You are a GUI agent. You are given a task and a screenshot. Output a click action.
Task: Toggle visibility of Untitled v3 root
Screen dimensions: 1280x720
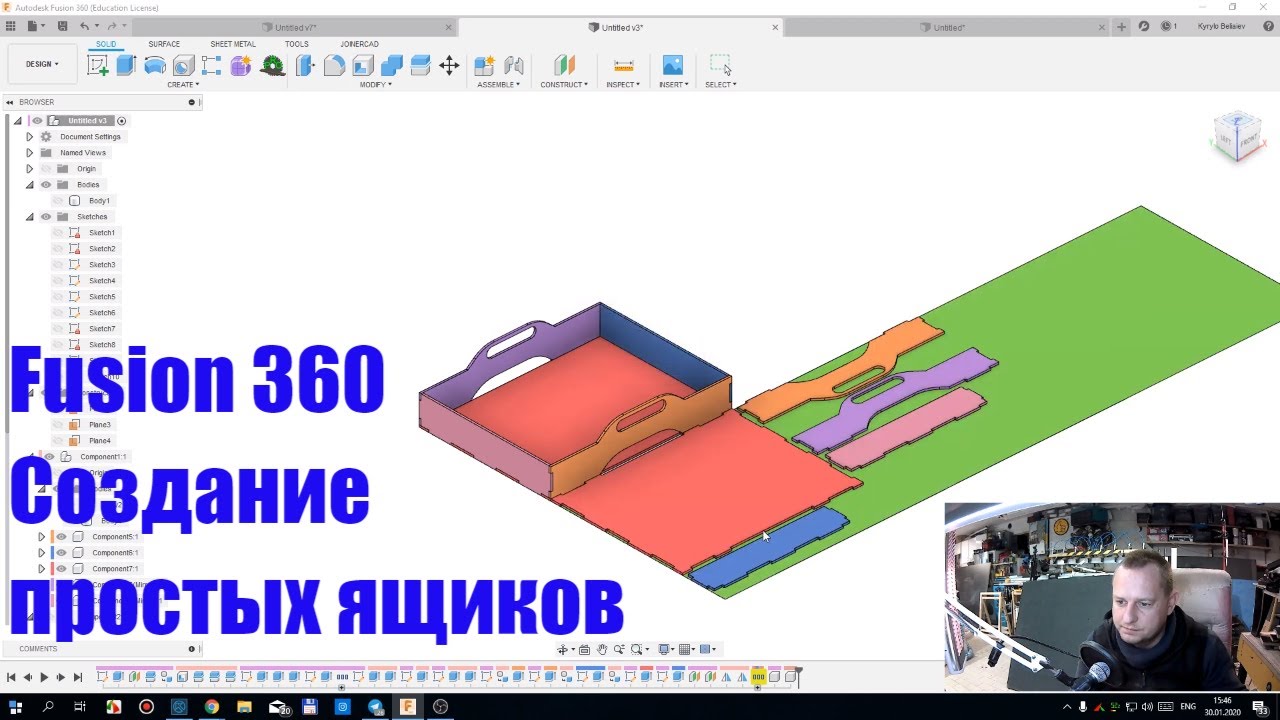(x=37, y=121)
